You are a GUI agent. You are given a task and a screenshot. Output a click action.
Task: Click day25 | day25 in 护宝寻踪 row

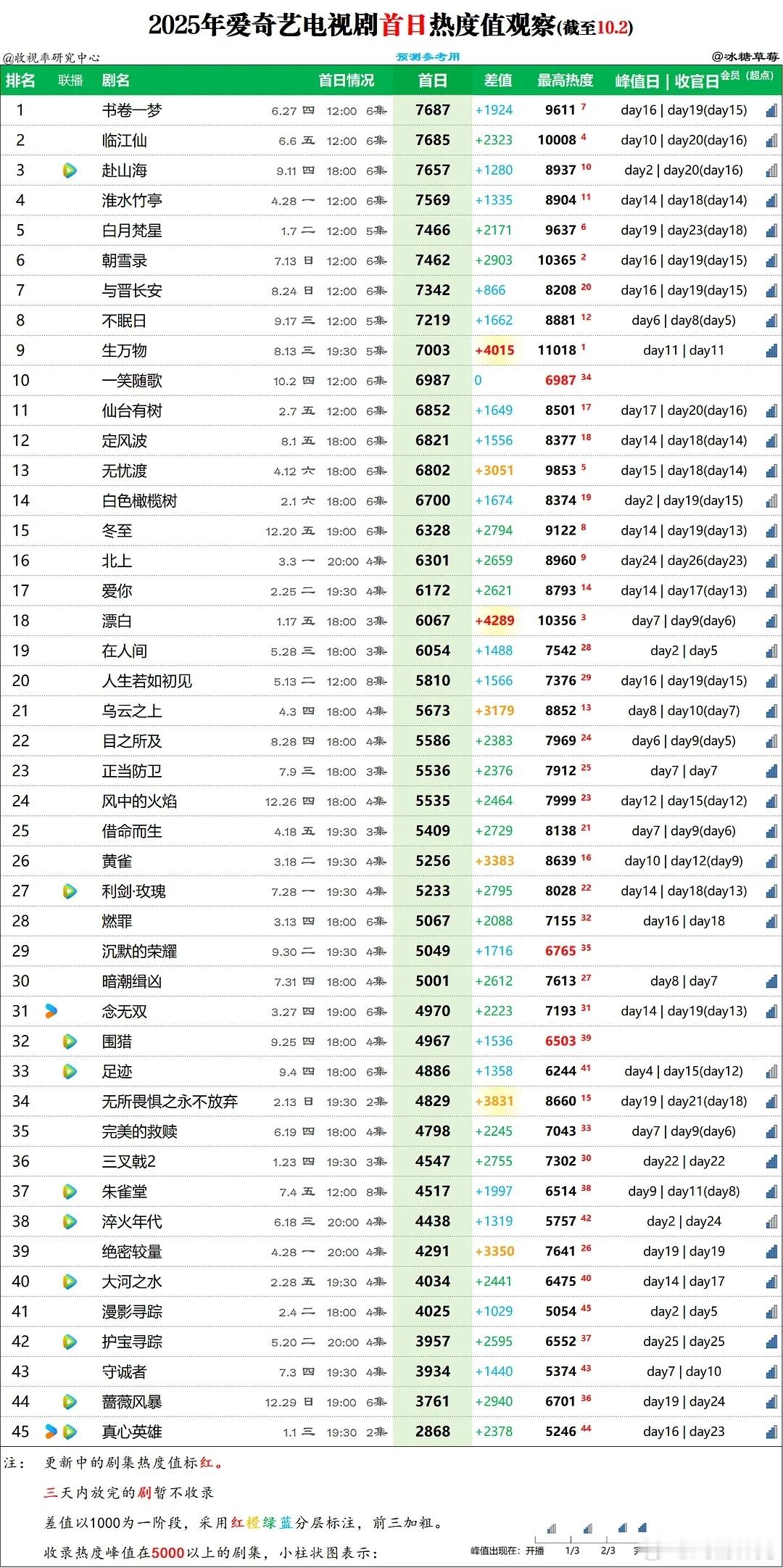684,1342
